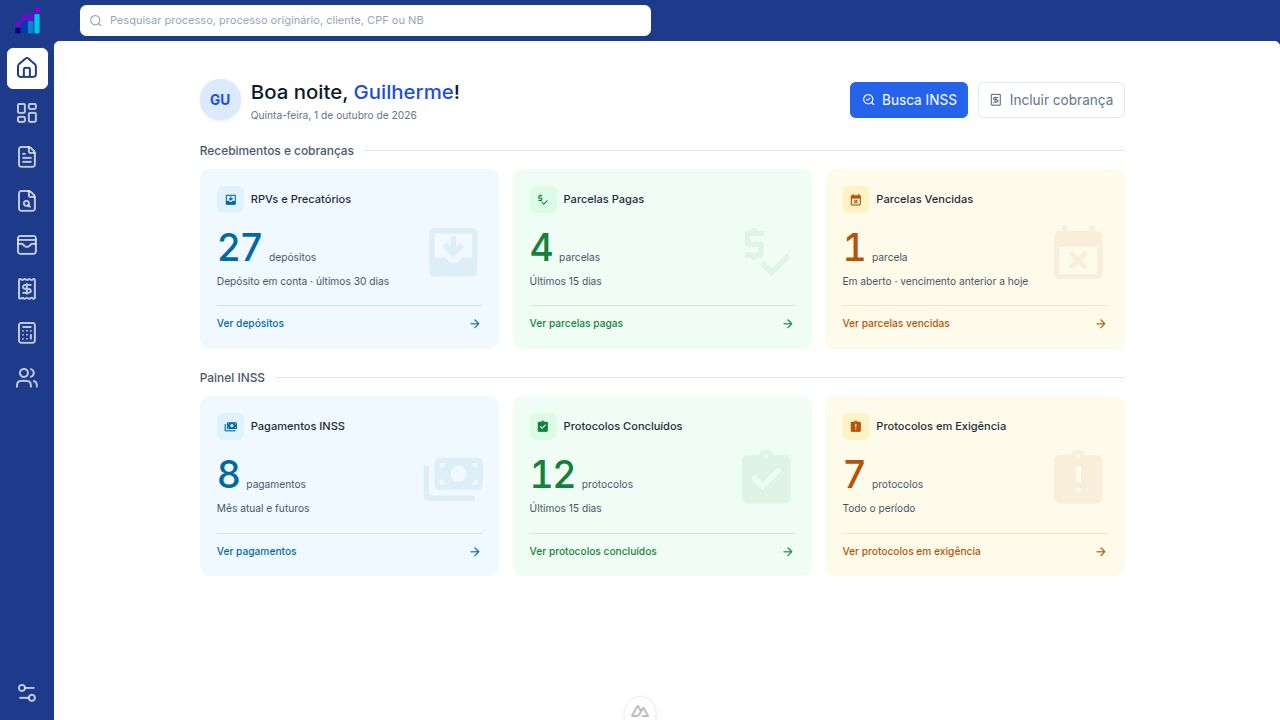Click the Parcelas Pagas card icon
This screenshot has height=720, width=1280.
coord(543,199)
